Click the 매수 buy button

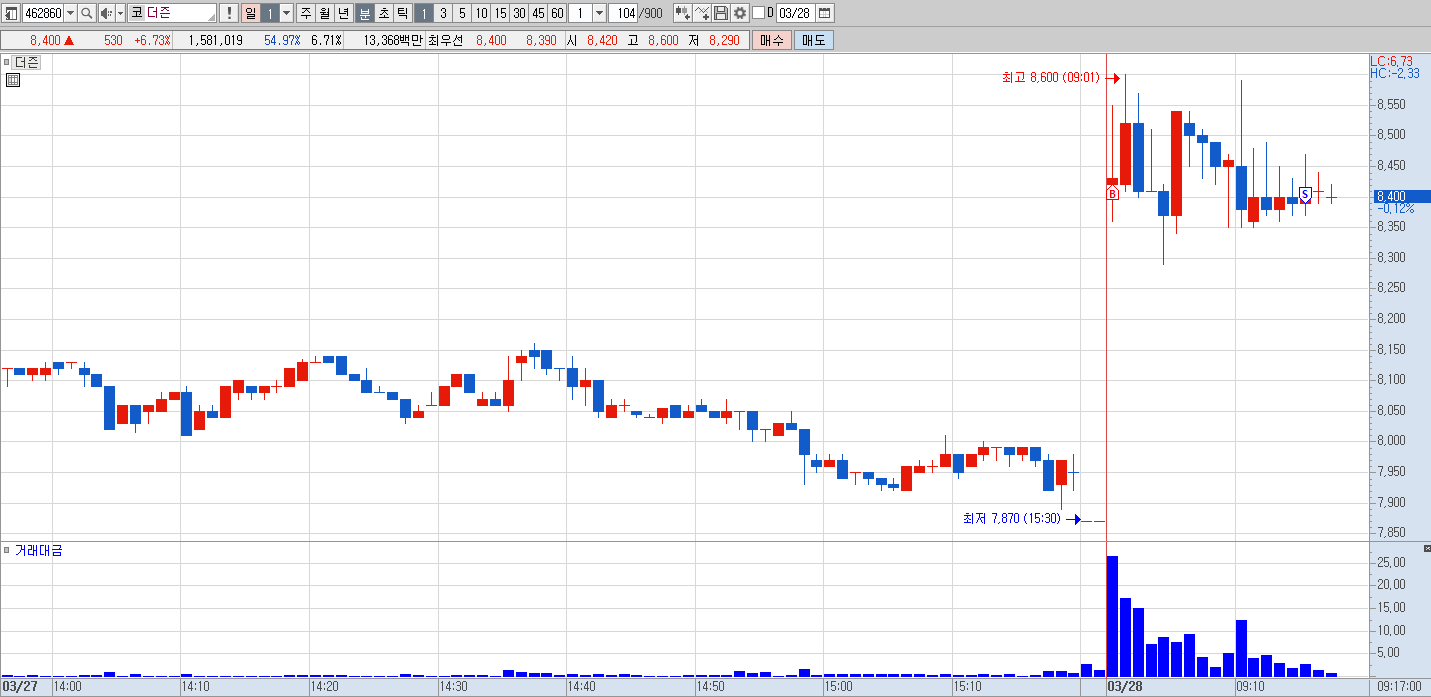(772, 40)
